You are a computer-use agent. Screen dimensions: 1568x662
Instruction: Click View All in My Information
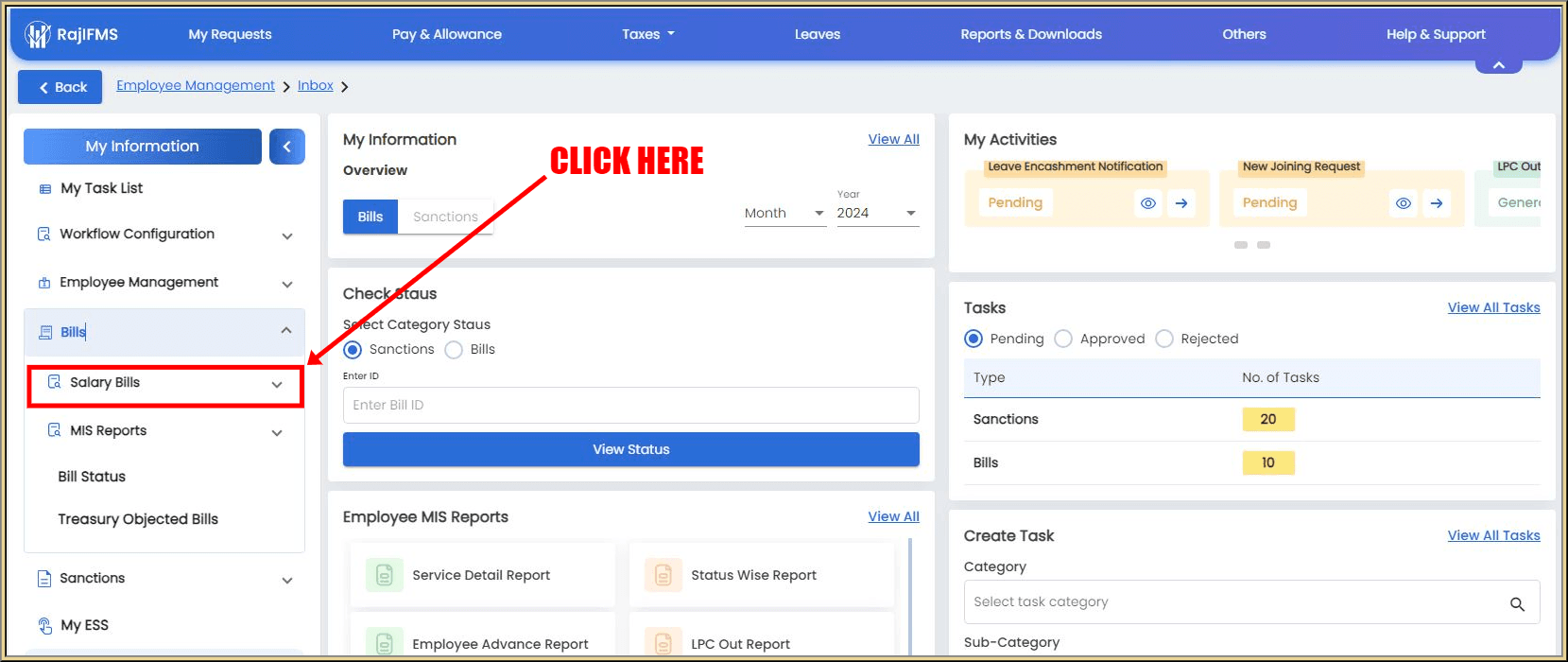tap(894, 139)
